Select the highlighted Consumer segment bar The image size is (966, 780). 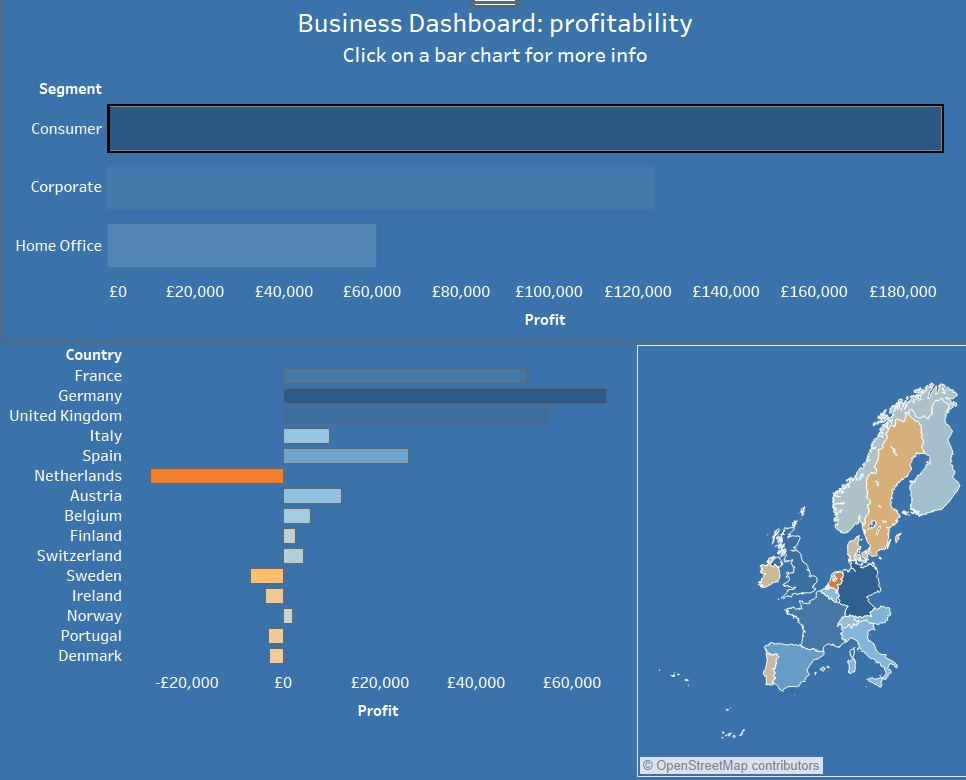(x=526, y=128)
